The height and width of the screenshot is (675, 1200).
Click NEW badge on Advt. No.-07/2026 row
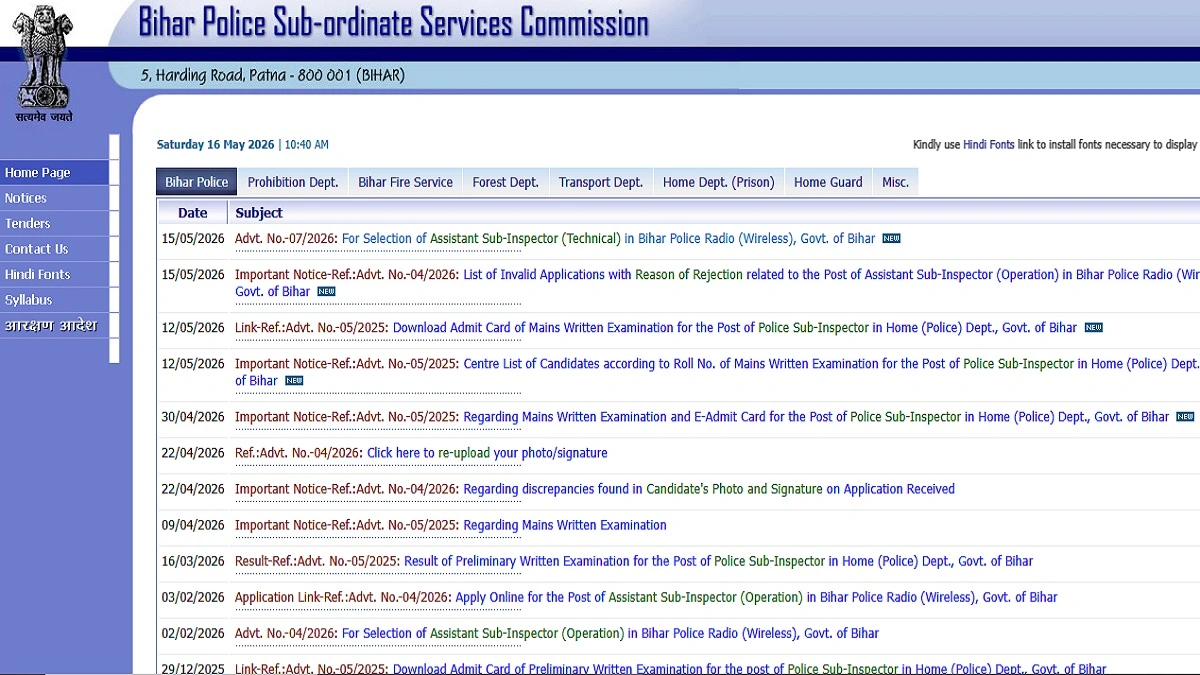[x=891, y=239]
